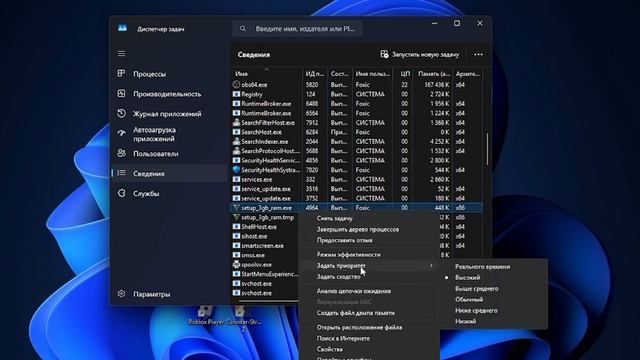Choose Режим эффективности menu entry
Viewport: 640px width, 360px height.
(x=369, y=254)
